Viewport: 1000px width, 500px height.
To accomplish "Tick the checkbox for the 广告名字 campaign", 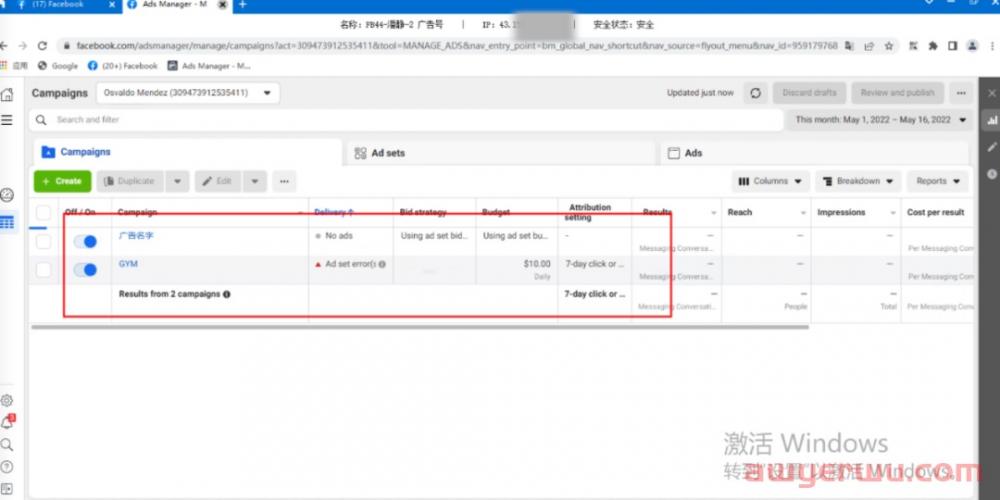I will pyautogui.click(x=43, y=242).
